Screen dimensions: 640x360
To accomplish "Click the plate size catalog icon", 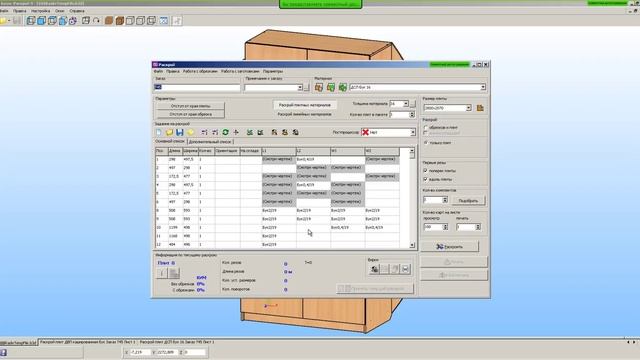I will (x=480, y=108).
